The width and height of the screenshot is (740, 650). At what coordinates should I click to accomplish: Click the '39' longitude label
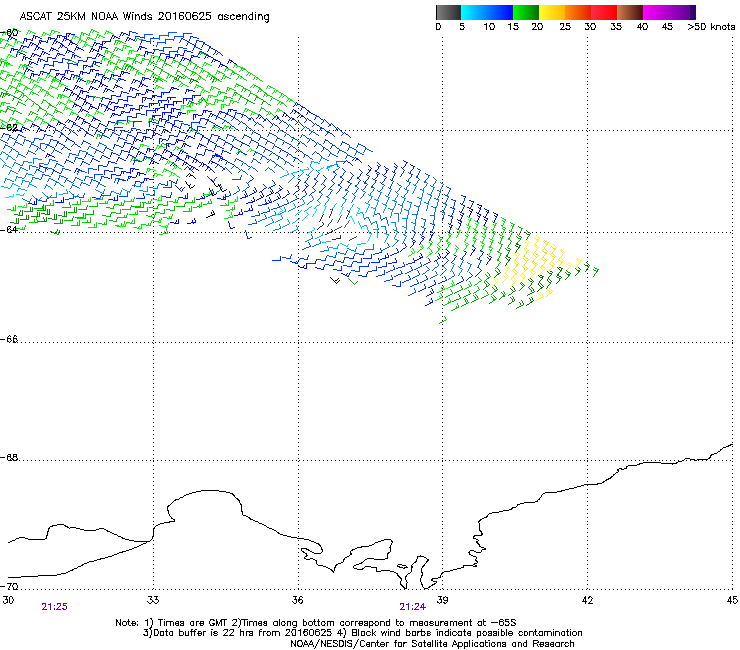[x=442, y=600]
